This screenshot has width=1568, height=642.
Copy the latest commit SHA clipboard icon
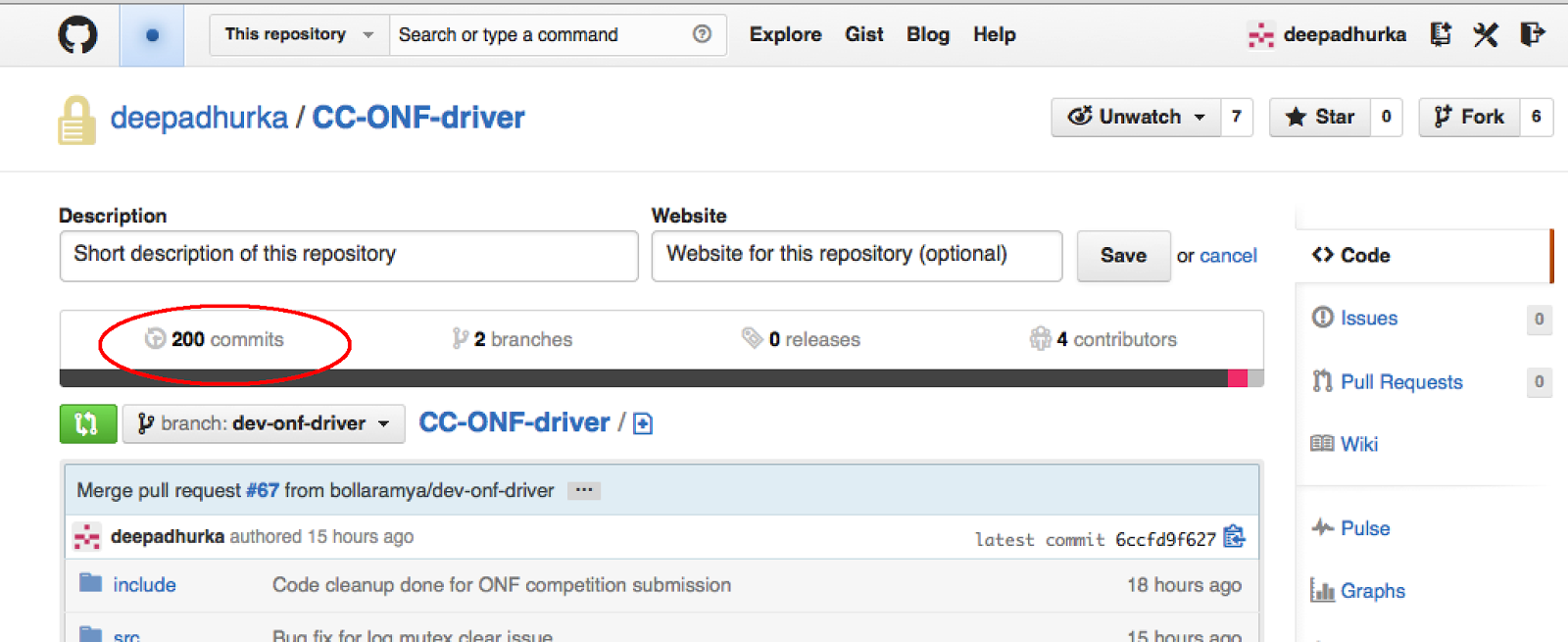1234,537
